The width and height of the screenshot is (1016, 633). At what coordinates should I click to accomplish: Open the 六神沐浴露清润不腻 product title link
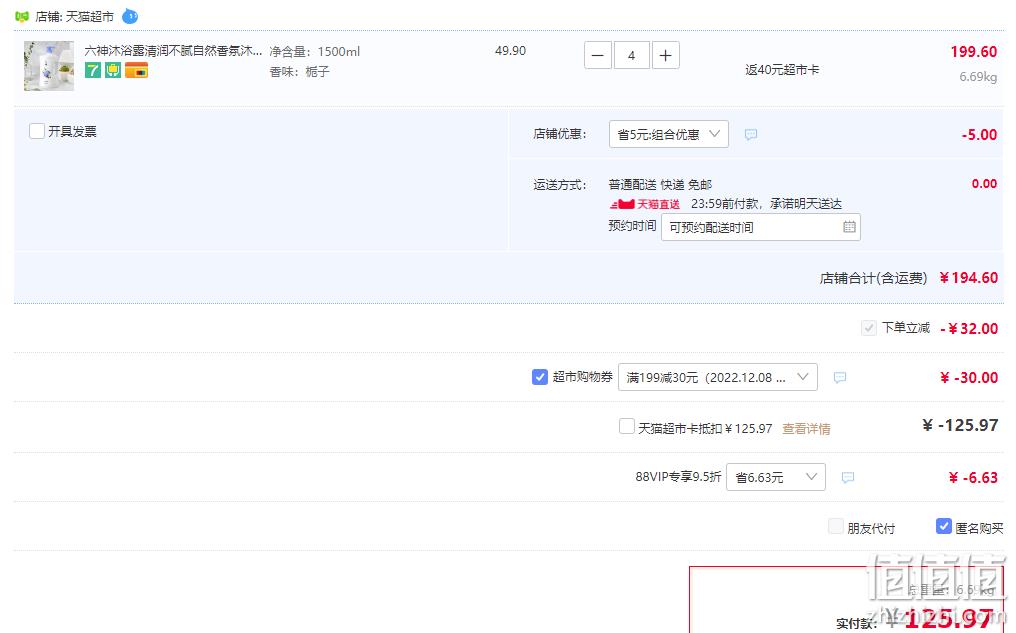coord(174,51)
